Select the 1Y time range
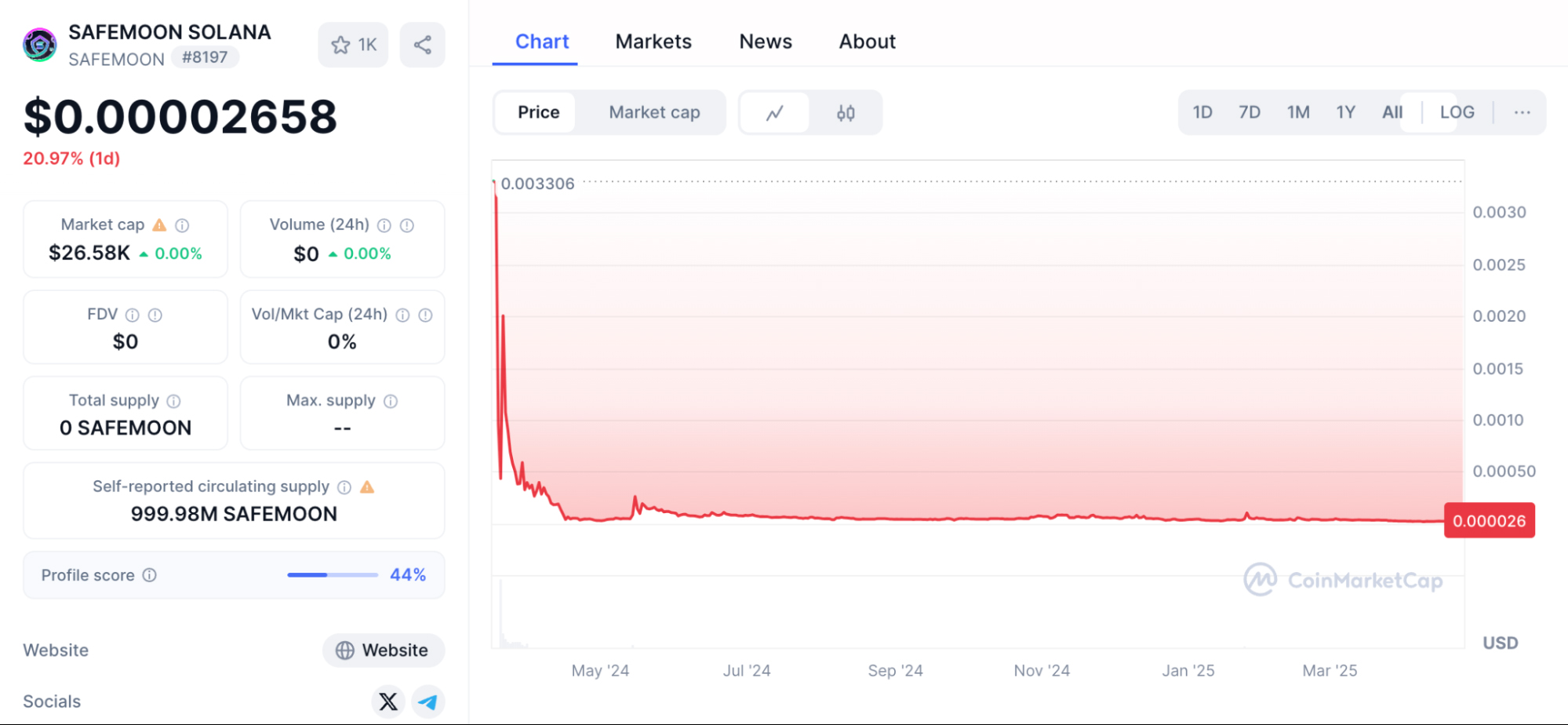Viewport: 1568px width, 725px height. (1346, 112)
